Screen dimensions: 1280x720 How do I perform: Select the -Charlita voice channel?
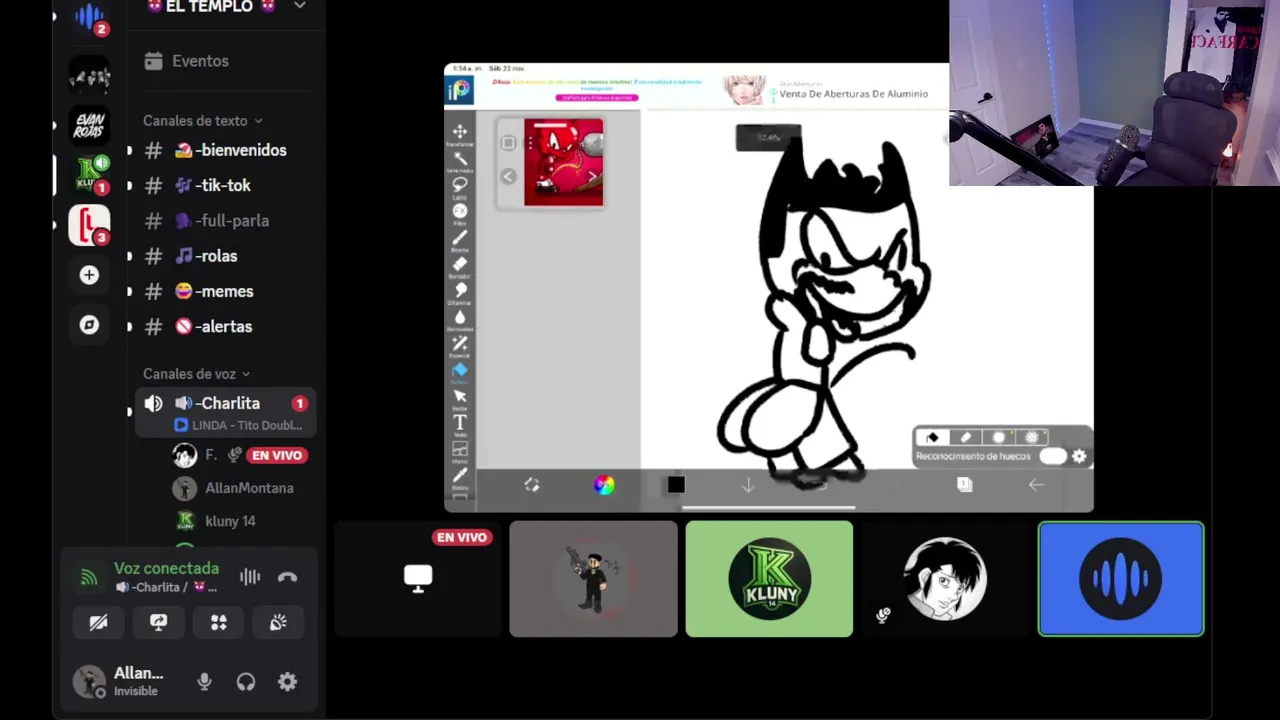pos(226,412)
